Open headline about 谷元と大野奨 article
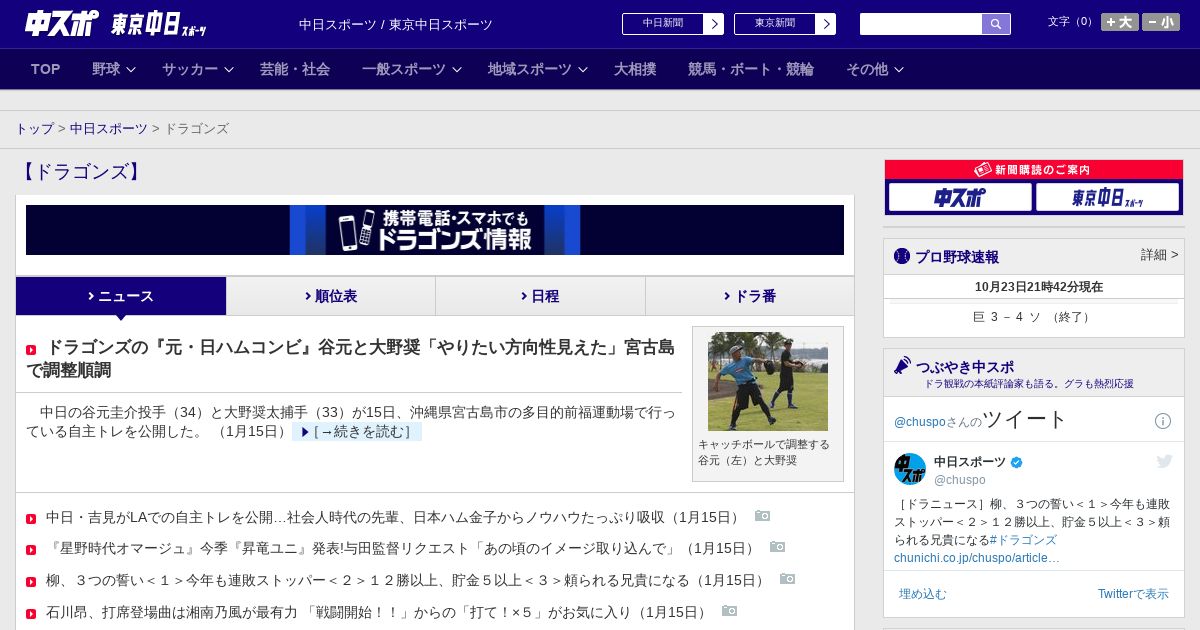Screen dimensions: 1200x630 pos(350,359)
